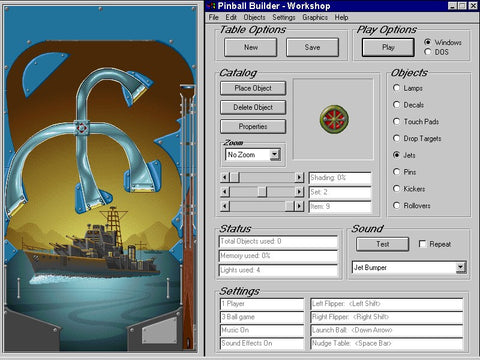This screenshot has height=360, width=480.
Task: Click the red valve junction on the pipes
Action: click(x=81, y=128)
